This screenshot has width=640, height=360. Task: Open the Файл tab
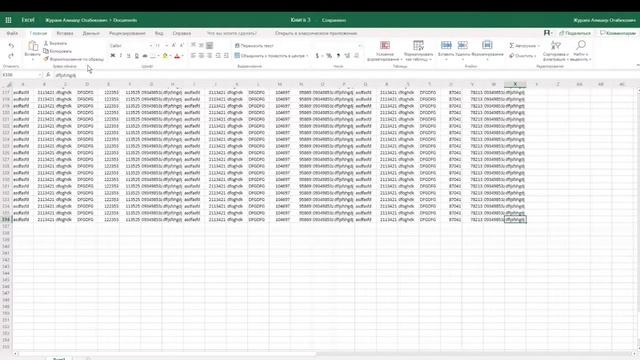click(x=12, y=33)
